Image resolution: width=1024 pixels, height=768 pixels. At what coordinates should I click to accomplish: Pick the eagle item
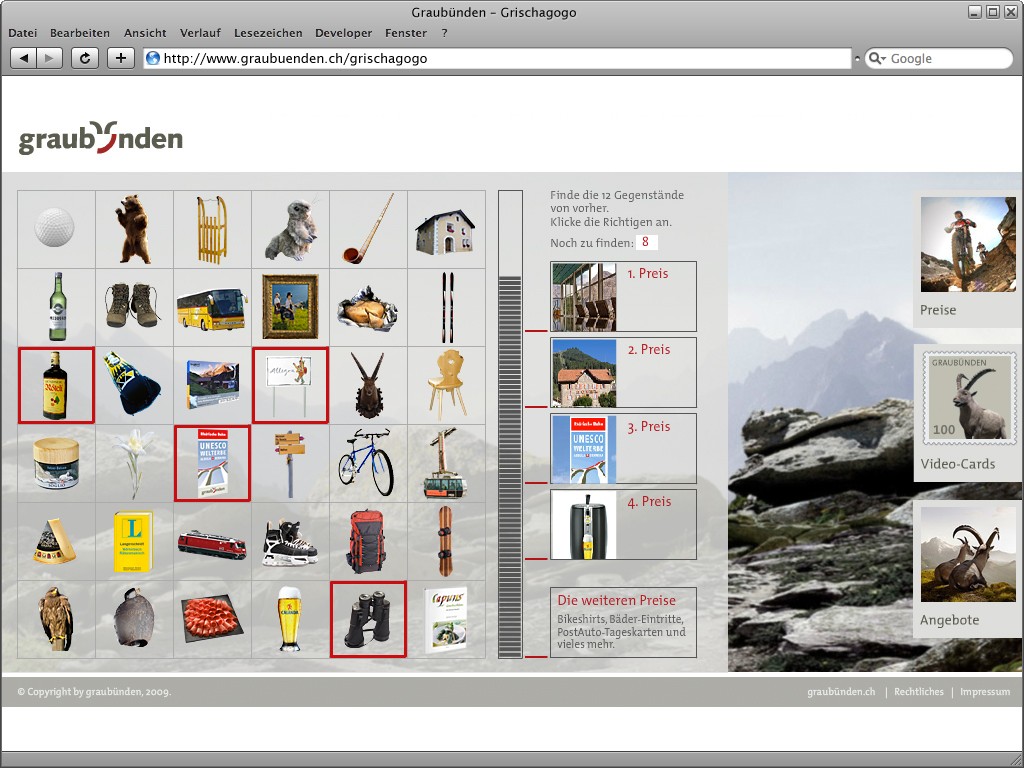[x=56, y=618]
